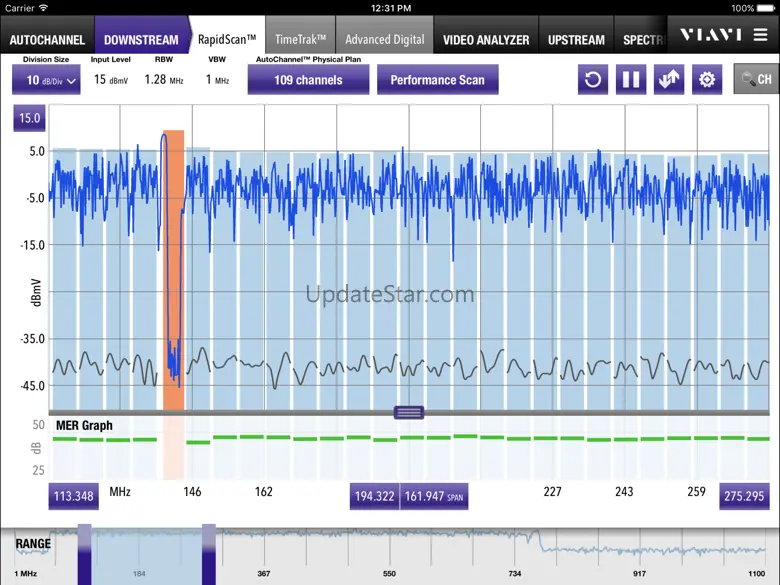Viewport: 780px width, 585px height.
Task: Click the reset/refresh scan icon
Action: [593, 80]
